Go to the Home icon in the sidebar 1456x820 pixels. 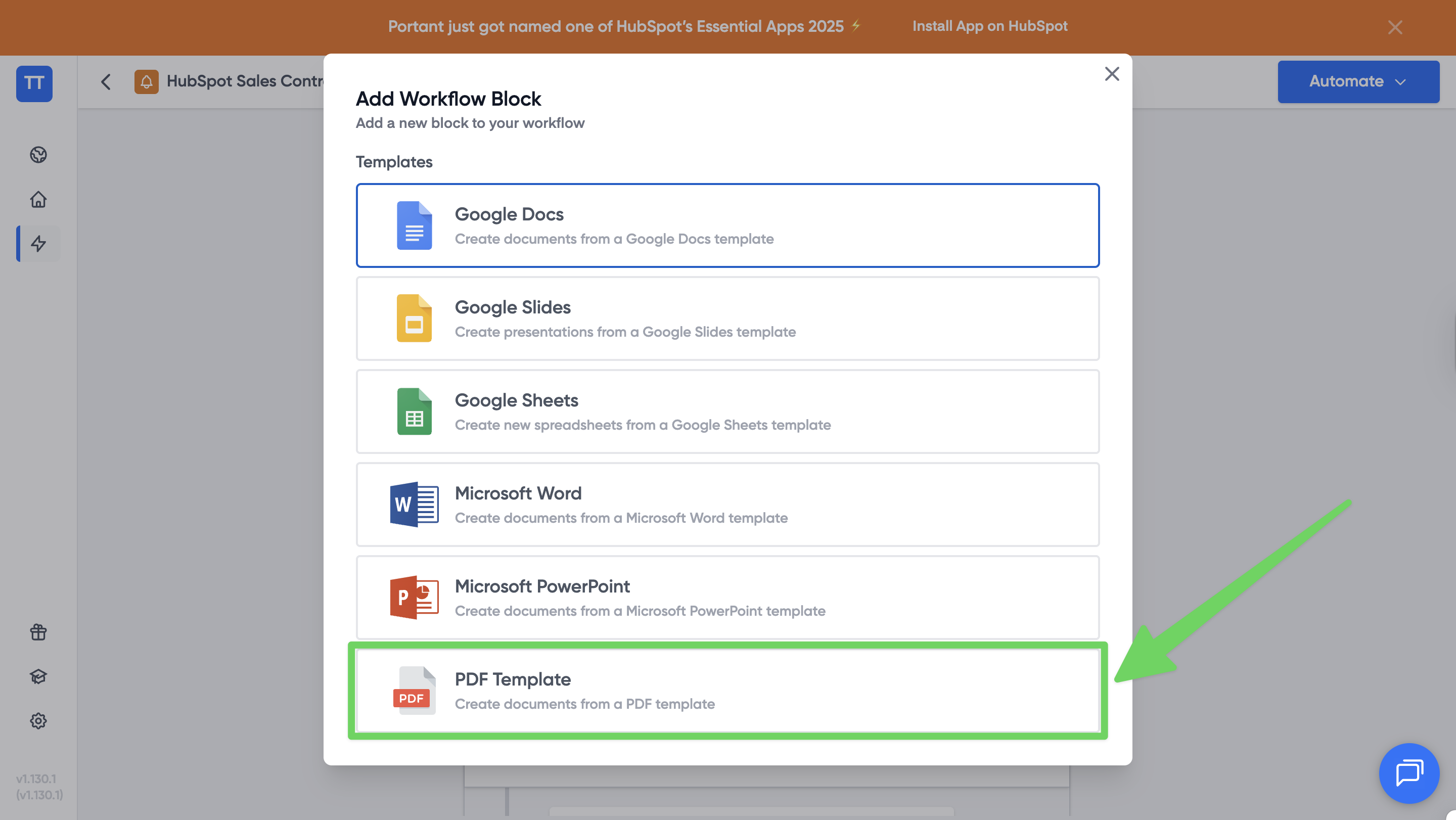coord(38,200)
